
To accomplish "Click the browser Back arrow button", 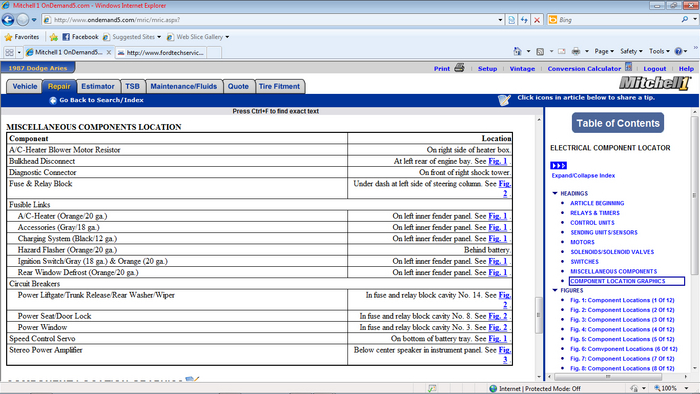I will coord(8,20).
